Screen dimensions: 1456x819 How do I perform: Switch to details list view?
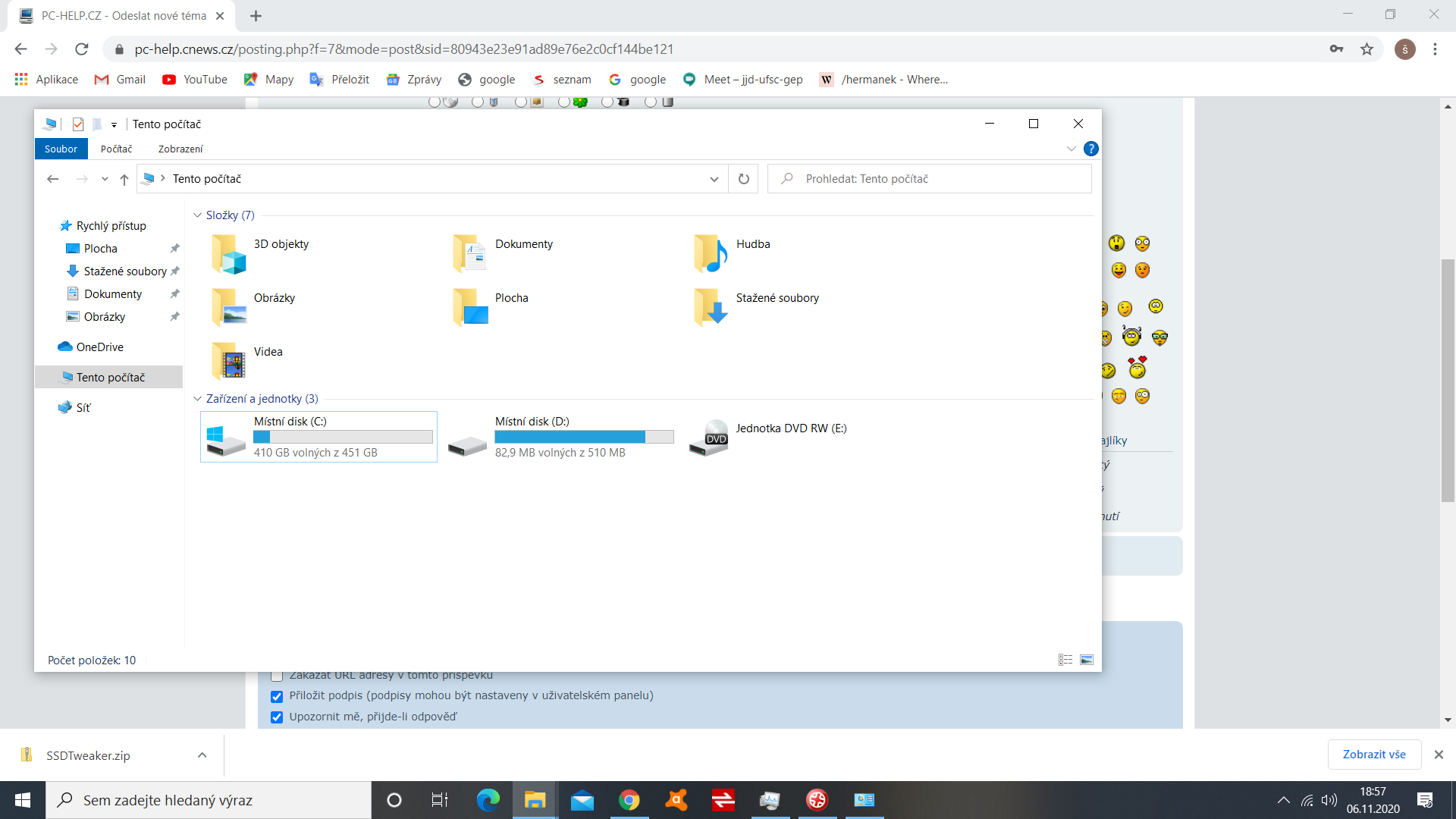[x=1065, y=660]
